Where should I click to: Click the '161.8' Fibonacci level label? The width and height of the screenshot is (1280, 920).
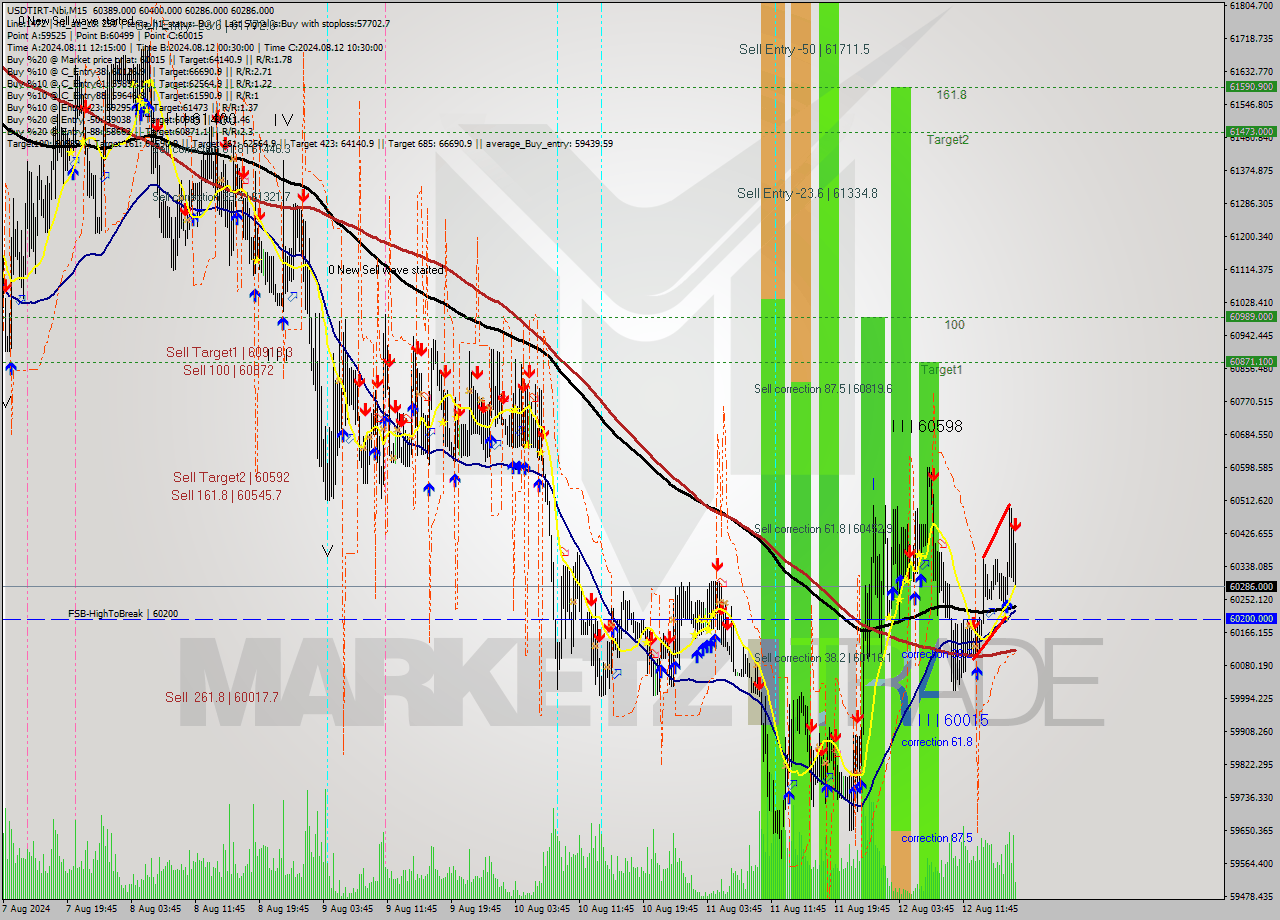[952, 95]
